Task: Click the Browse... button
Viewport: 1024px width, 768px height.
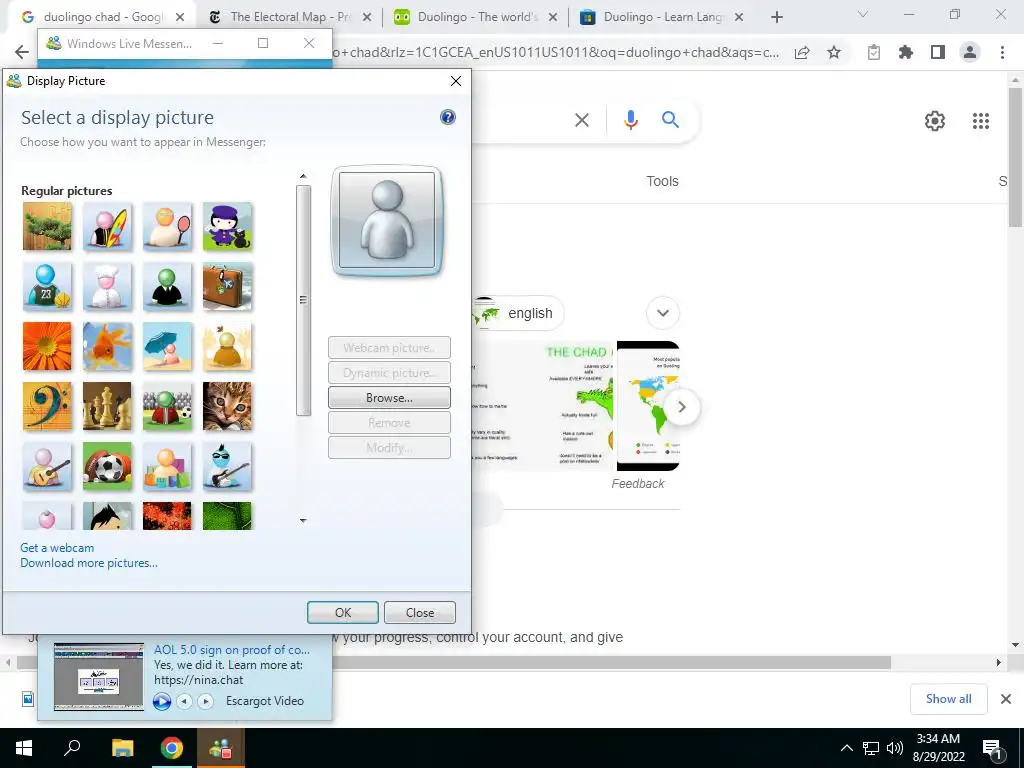Action: tap(389, 398)
